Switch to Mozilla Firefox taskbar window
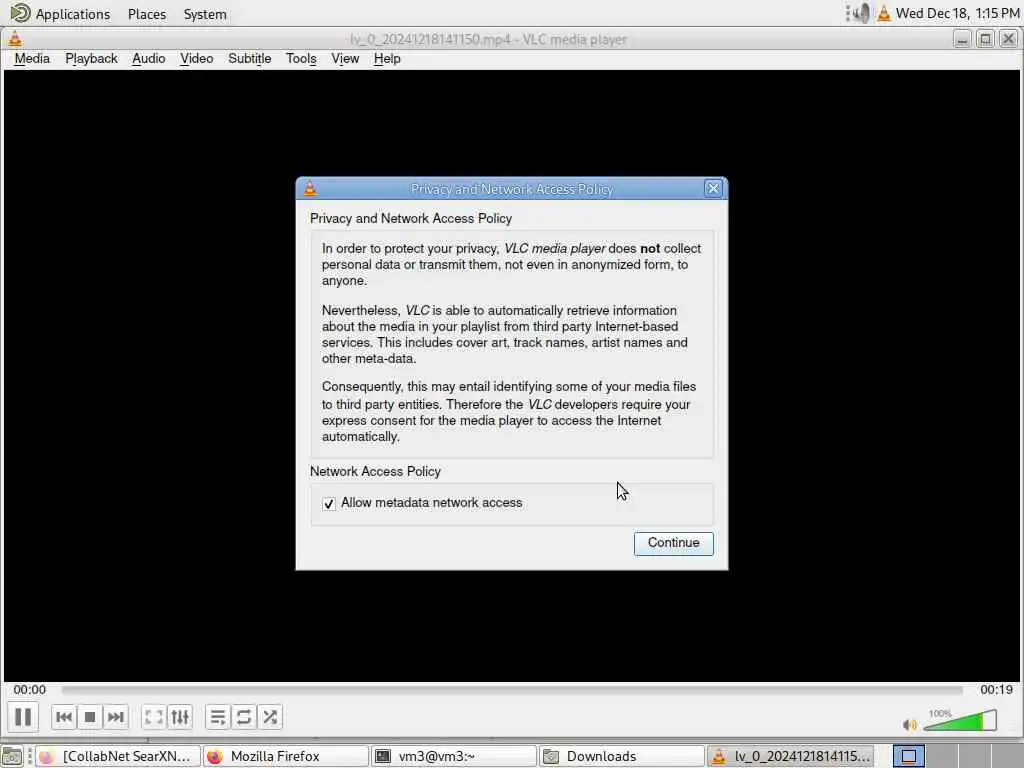 click(x=285, y=756)
